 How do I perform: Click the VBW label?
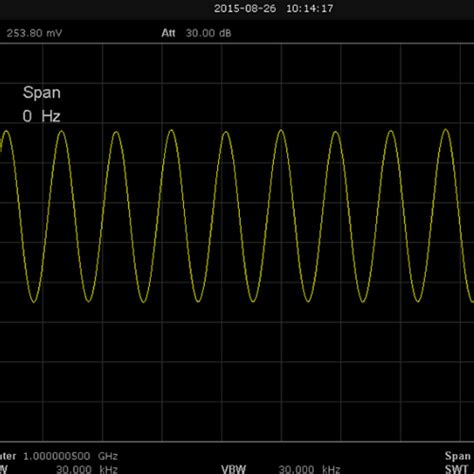pyautogui.click(x=233, y=469)
